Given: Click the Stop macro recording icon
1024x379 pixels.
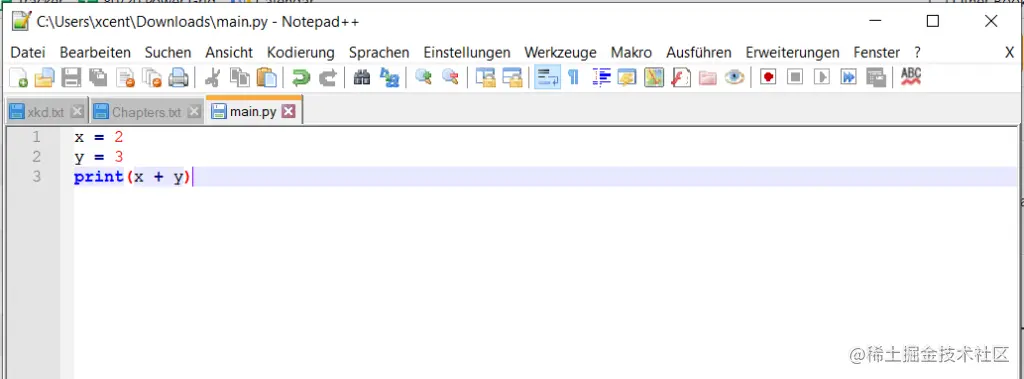Looking at the screenshot, I should 795,78.
